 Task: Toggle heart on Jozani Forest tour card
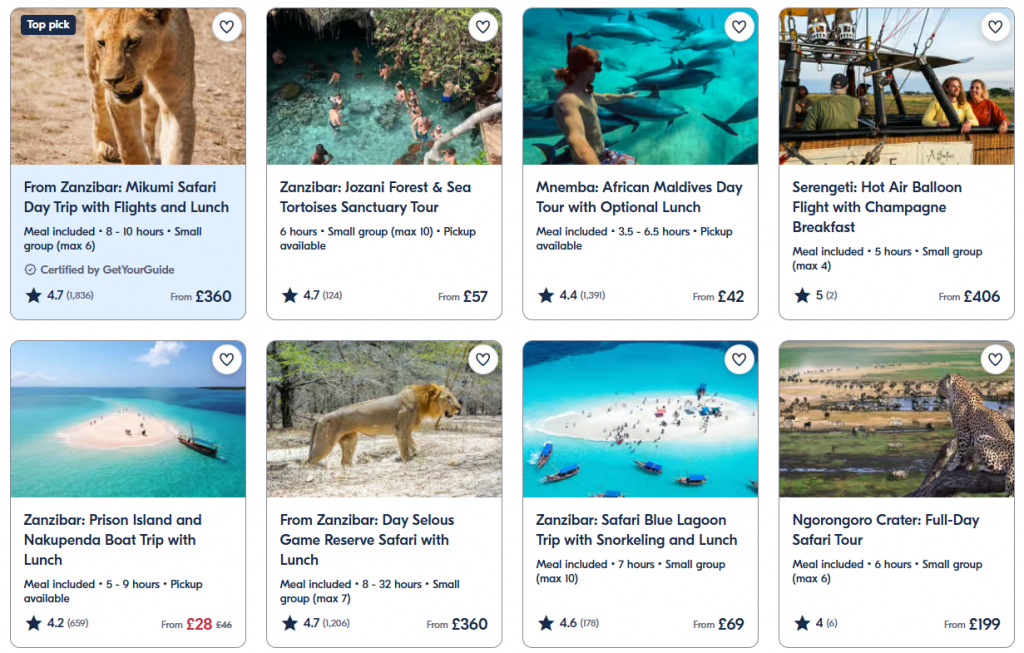(x=483, y=27)
